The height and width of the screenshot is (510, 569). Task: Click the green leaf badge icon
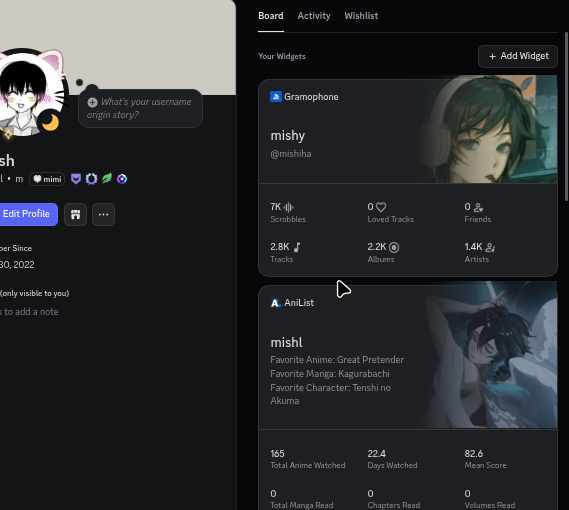tap(107, 179)
